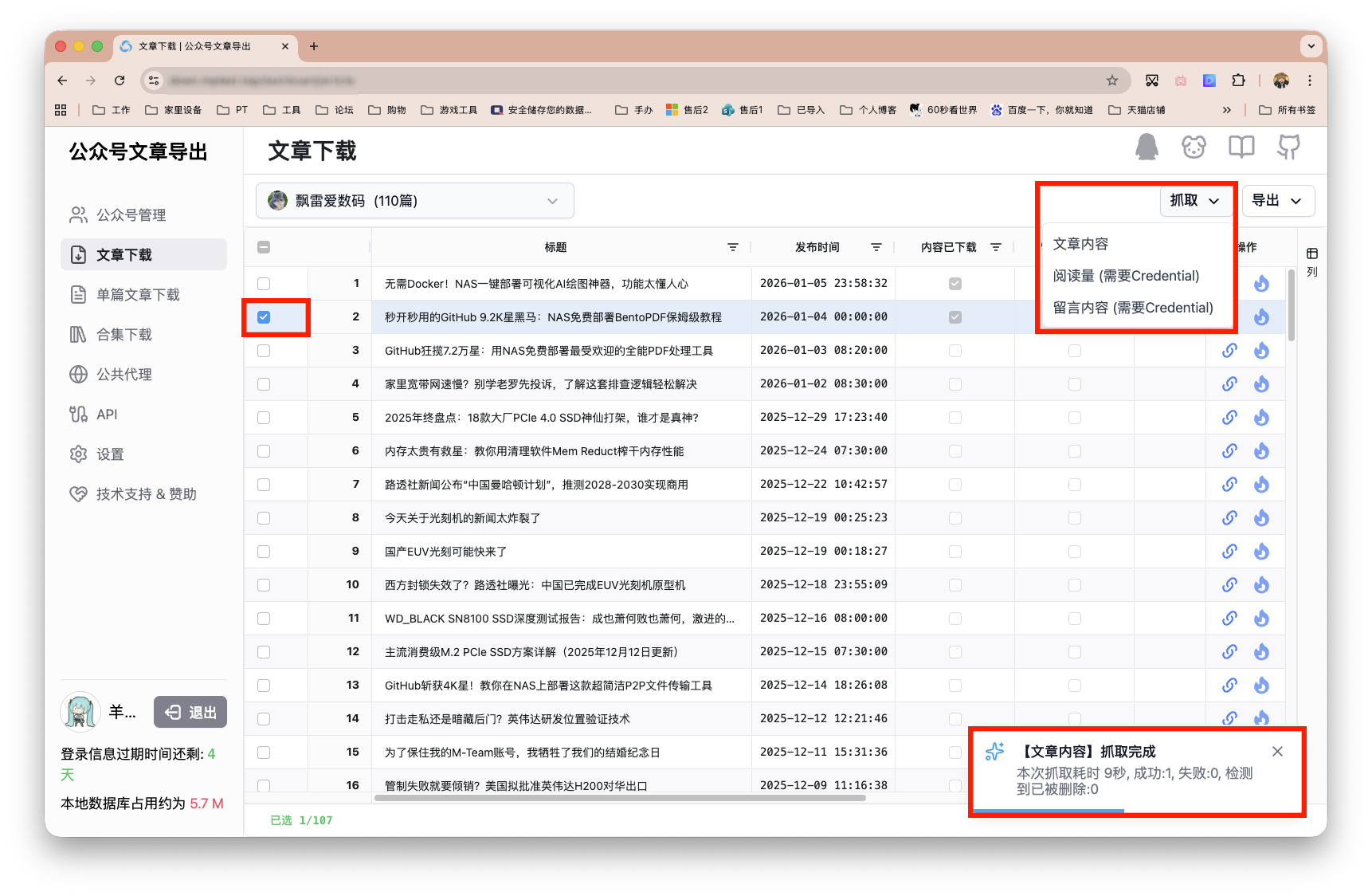The height and width of the screenshot is (896, 1372).
Task: Click the 退出 logout button
Action: [190, 712]
